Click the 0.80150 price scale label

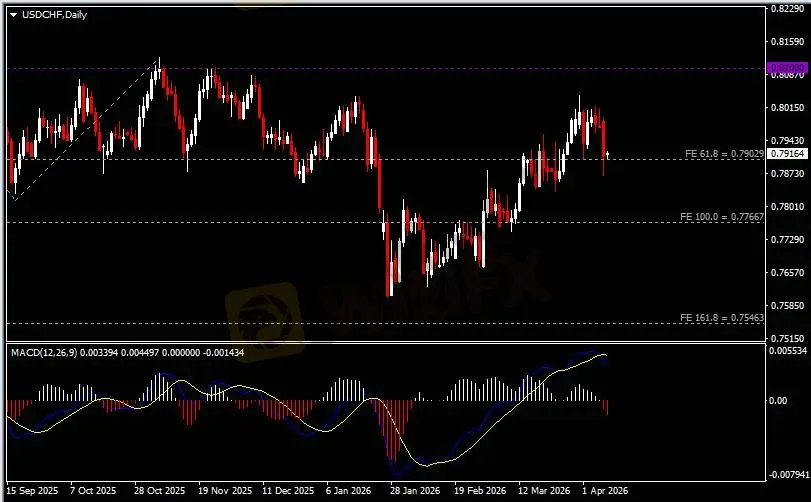[786, 108]
